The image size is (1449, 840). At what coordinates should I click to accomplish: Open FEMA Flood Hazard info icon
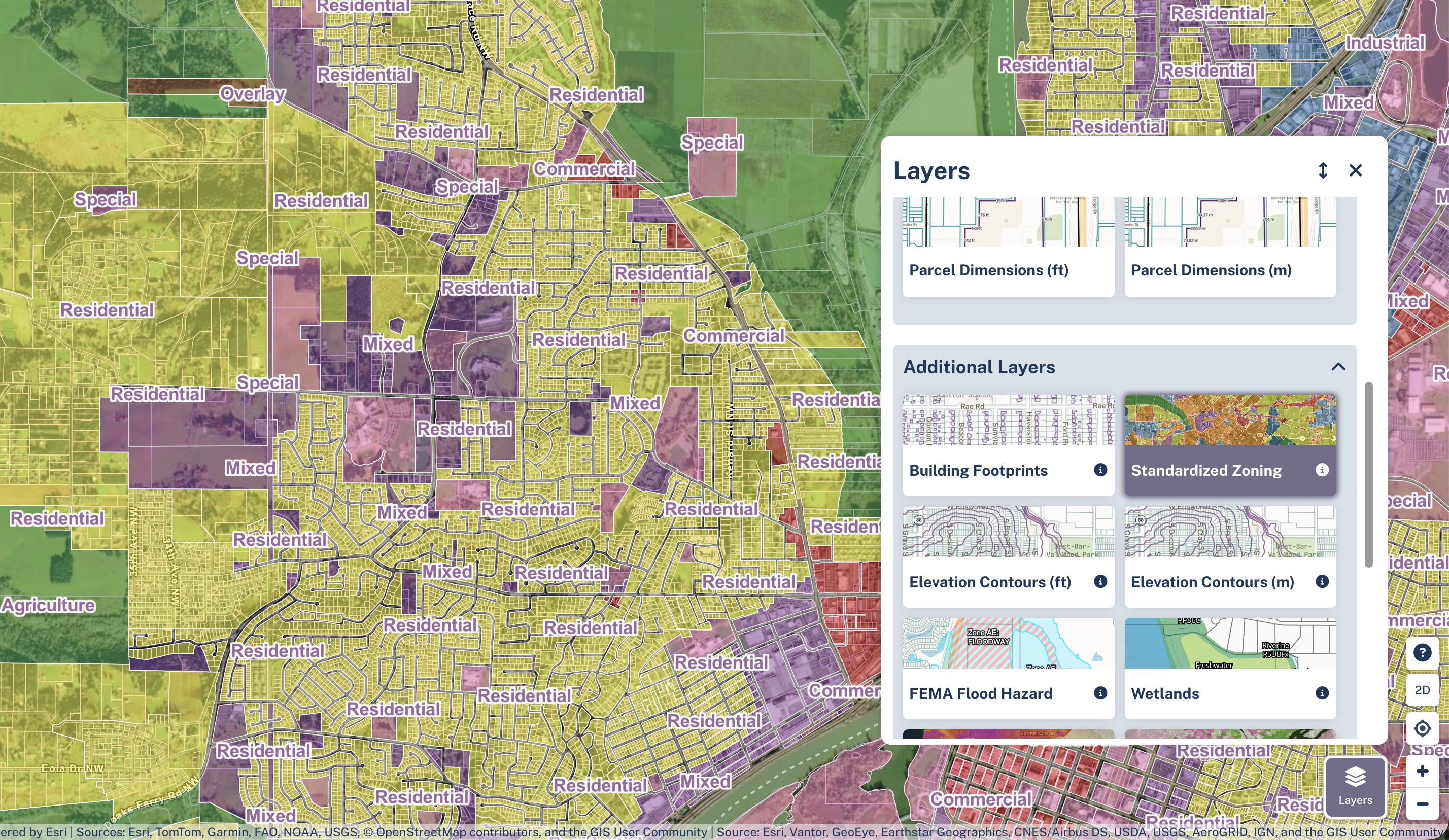pos(1100,693)
